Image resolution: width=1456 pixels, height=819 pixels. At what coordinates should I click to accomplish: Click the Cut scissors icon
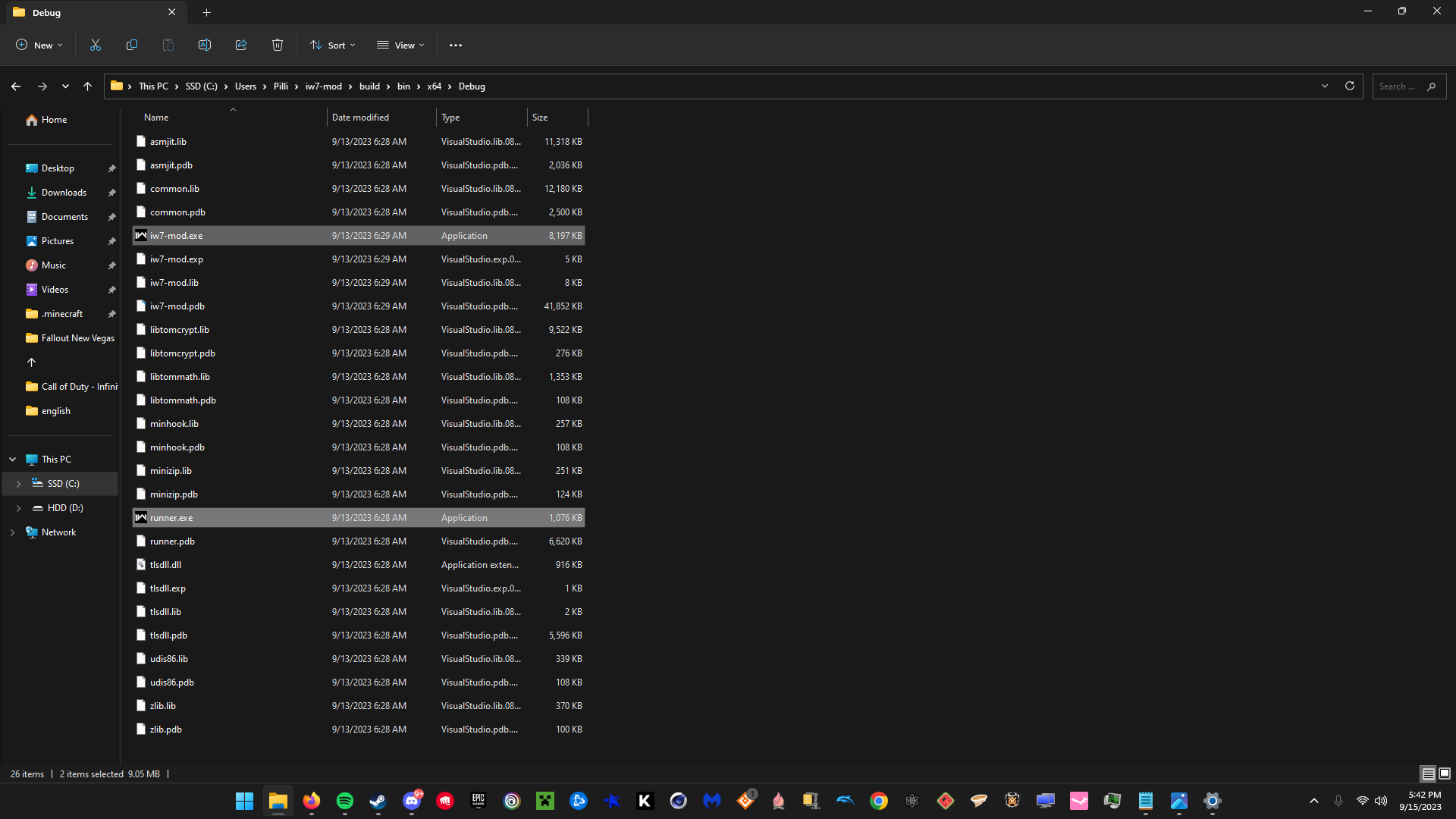96,45
